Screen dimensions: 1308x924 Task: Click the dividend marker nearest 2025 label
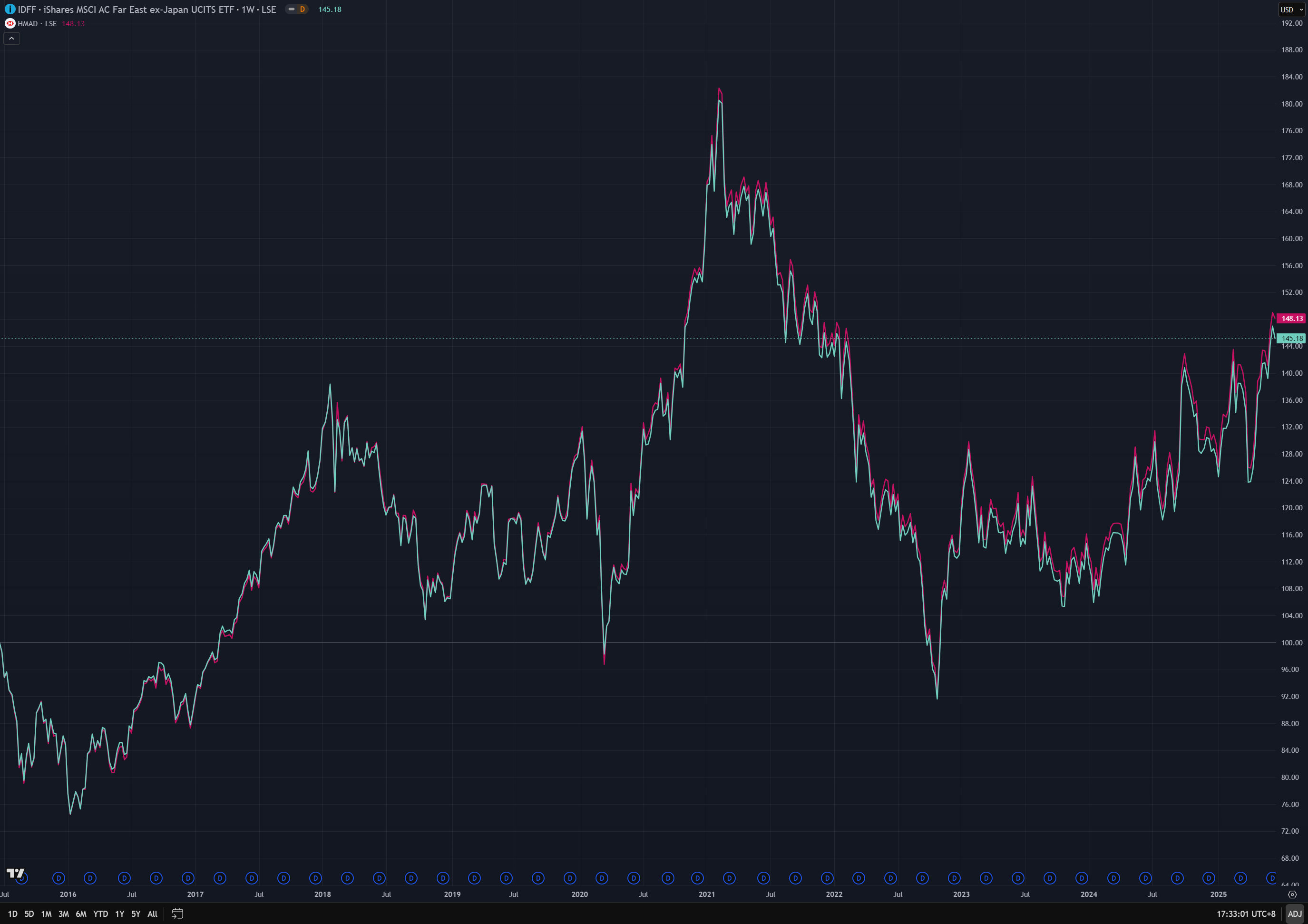point(1209,878)
